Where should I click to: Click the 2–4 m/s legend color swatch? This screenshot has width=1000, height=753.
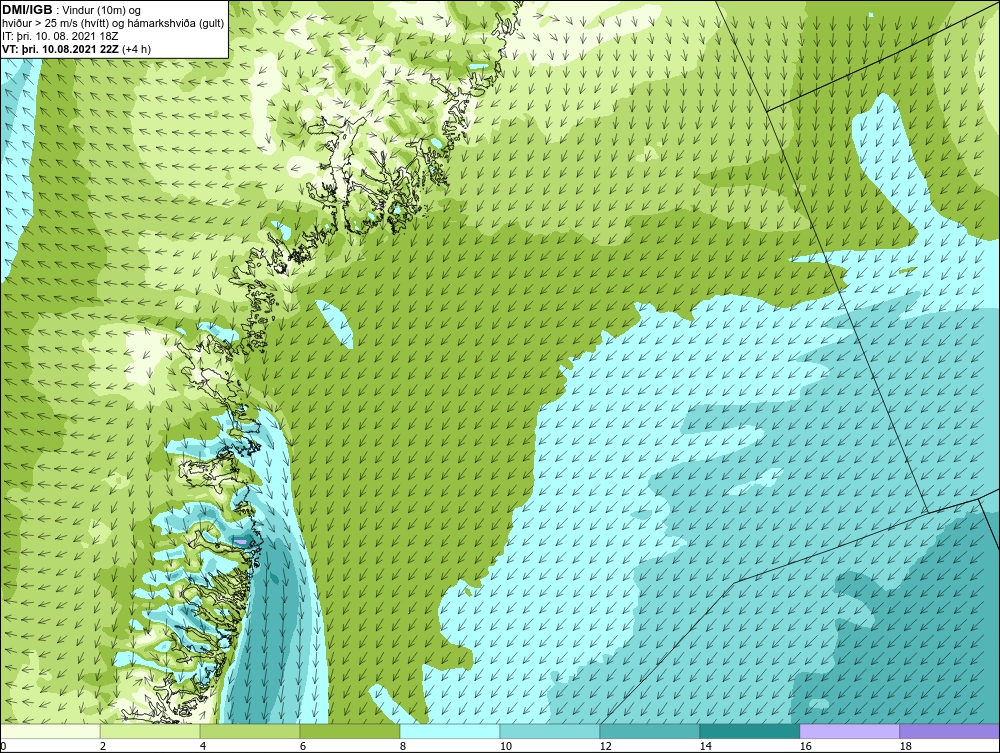[150, 731]
